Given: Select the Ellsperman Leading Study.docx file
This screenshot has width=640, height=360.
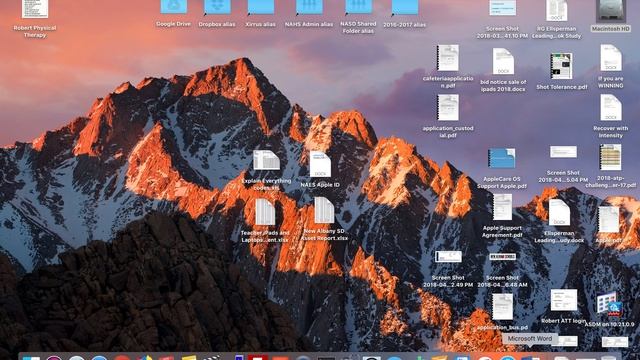Looking at the screenshot, I should [559, 212].
